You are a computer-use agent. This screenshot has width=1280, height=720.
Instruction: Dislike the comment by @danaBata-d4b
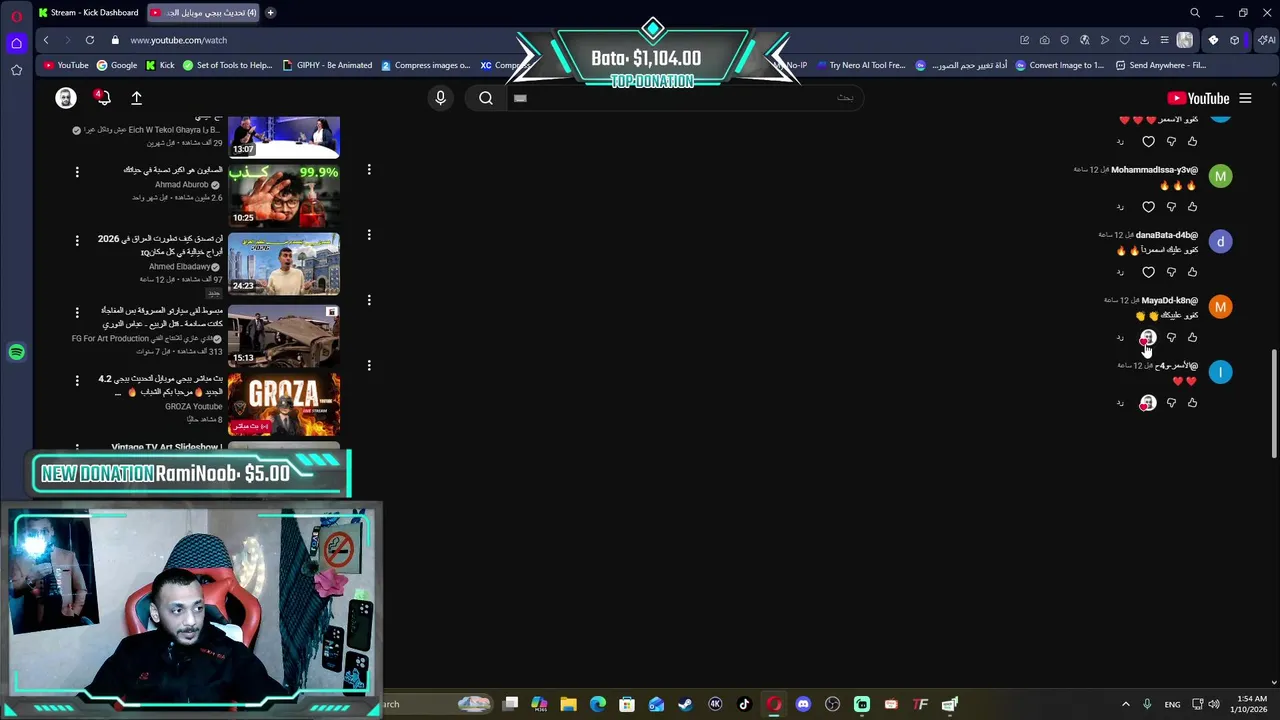(x=1171, y=272)
